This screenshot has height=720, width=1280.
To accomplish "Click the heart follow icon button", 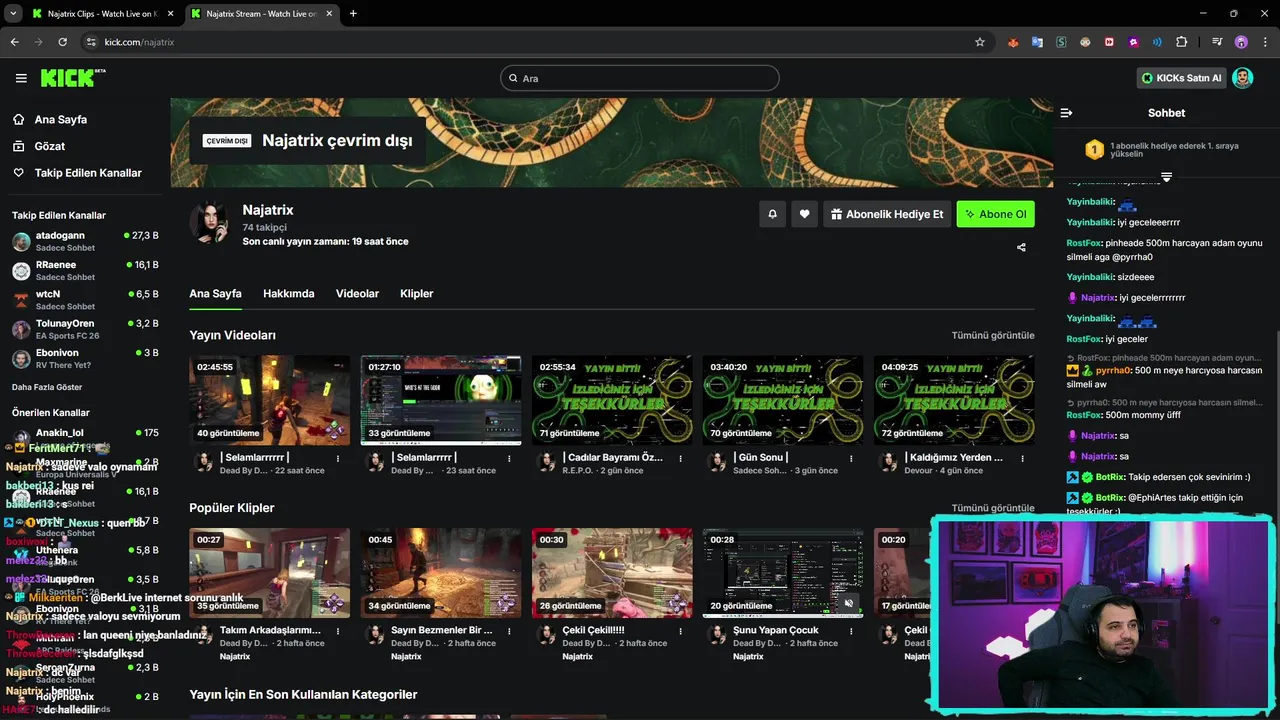I will (804, 214).
